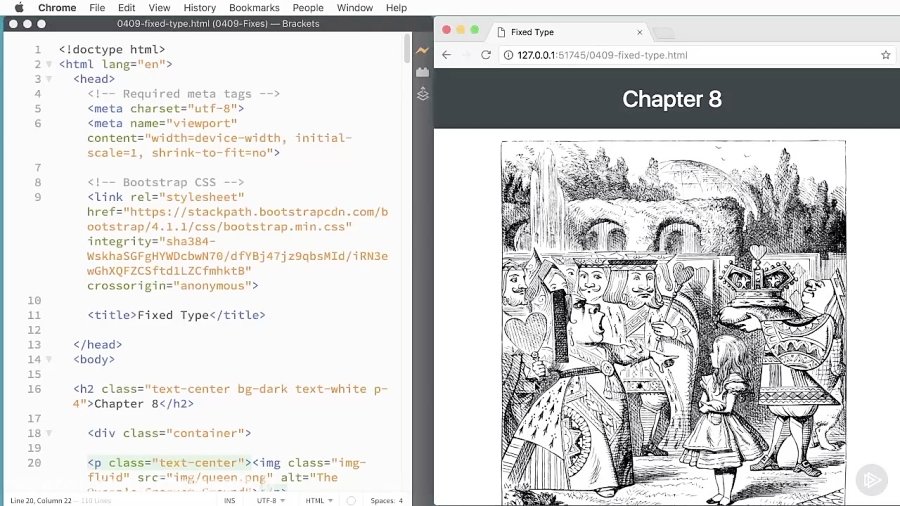Click the Chapter 8 heading in browser

(x=672, y=99)
